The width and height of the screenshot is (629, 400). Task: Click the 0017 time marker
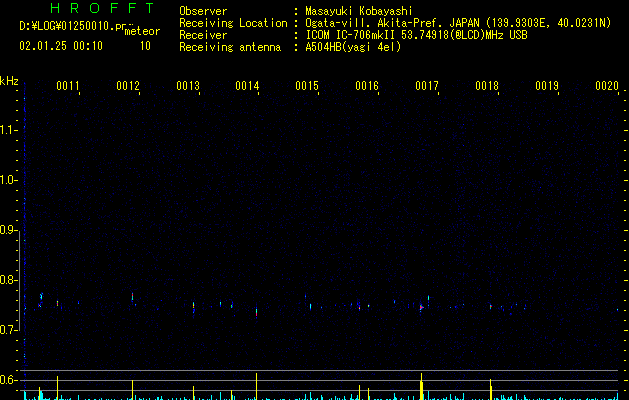(427, 86)
